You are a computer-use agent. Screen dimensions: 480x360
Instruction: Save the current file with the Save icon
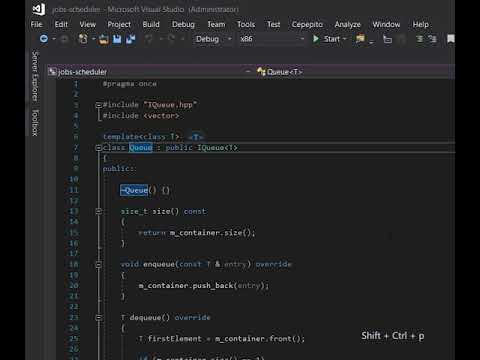pos(117,39)
